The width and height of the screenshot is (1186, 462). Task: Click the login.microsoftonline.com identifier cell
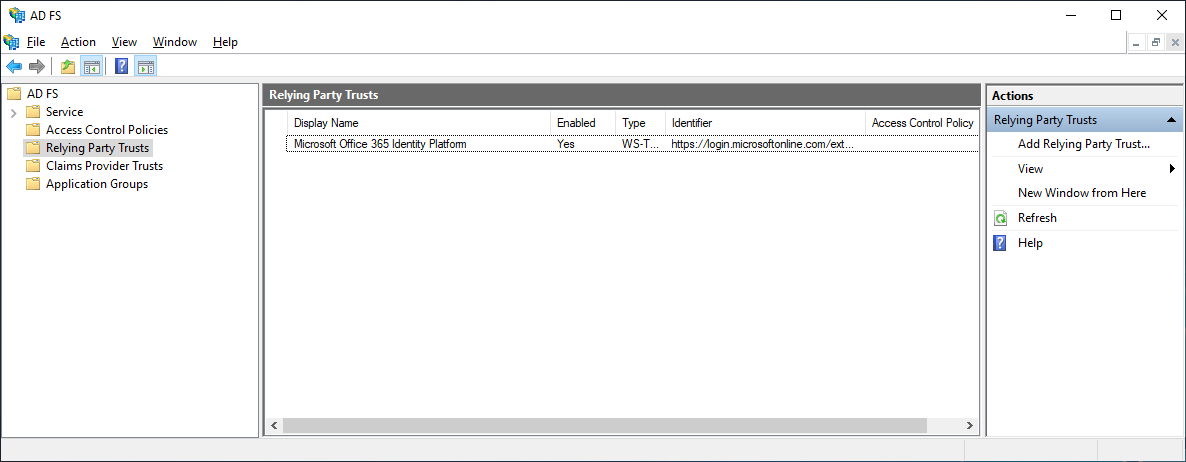[762, 144]
